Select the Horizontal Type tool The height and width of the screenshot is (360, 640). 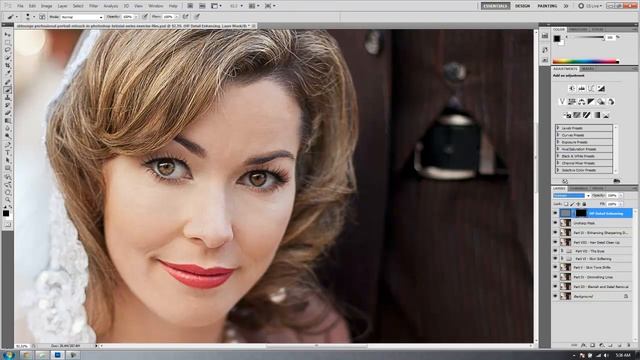(7, 152)
